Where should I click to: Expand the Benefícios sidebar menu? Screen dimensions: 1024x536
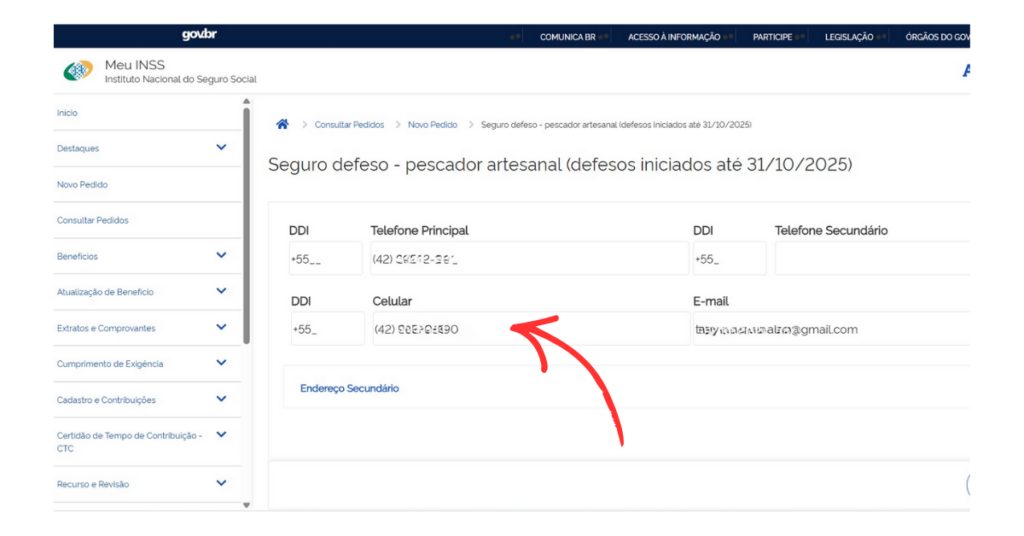point(221,256)
